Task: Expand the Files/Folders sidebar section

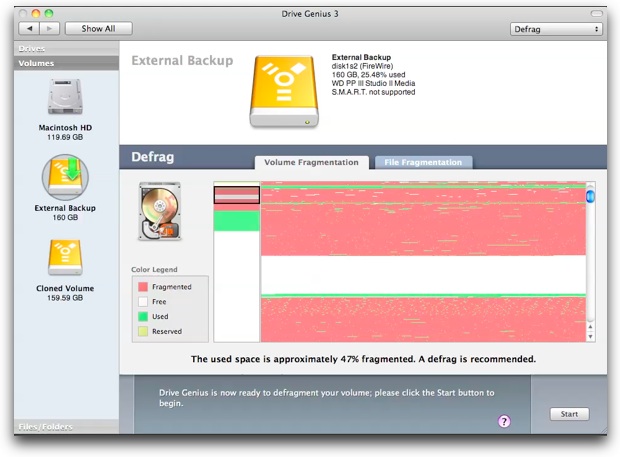Action: pyautogui.click(x=66, y=427)
